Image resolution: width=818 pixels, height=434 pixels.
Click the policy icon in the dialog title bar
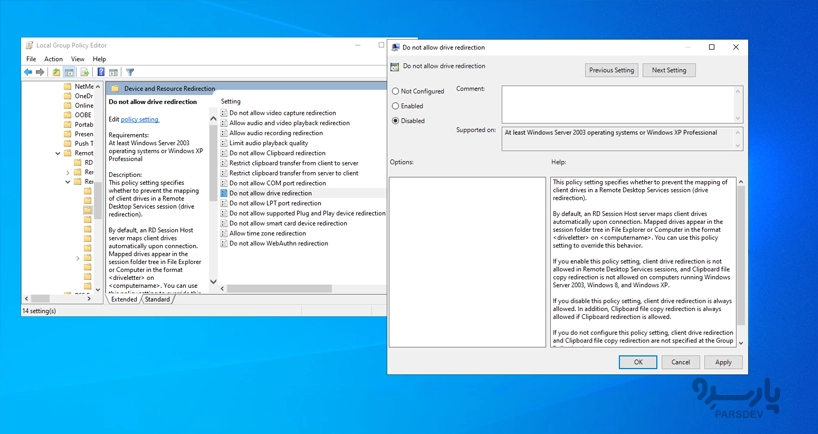coord(395,47)
